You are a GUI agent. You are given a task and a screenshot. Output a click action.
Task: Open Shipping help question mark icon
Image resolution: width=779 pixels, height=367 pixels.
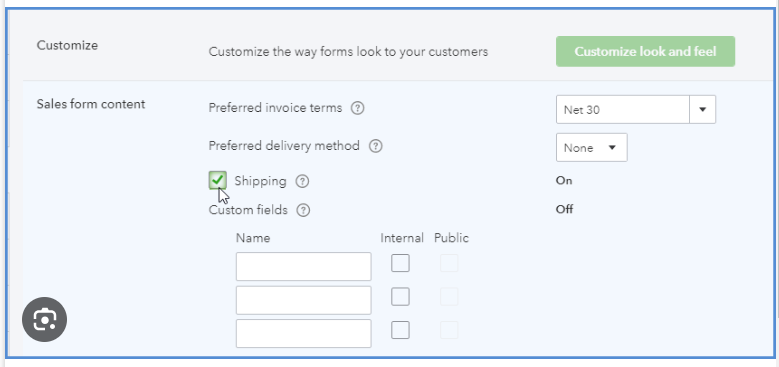(x=302, y=181)
